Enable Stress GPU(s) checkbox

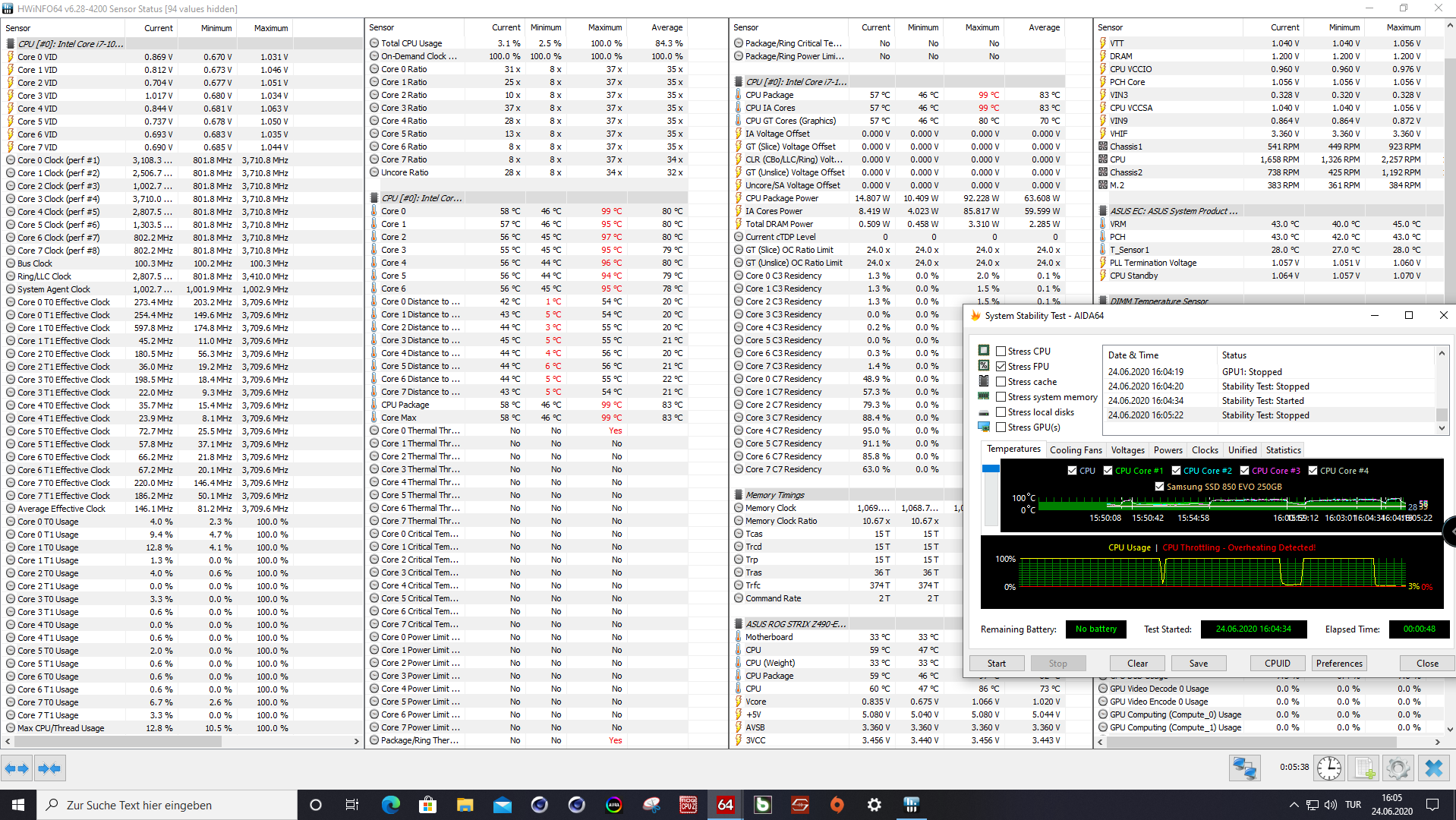[1001, 427]
